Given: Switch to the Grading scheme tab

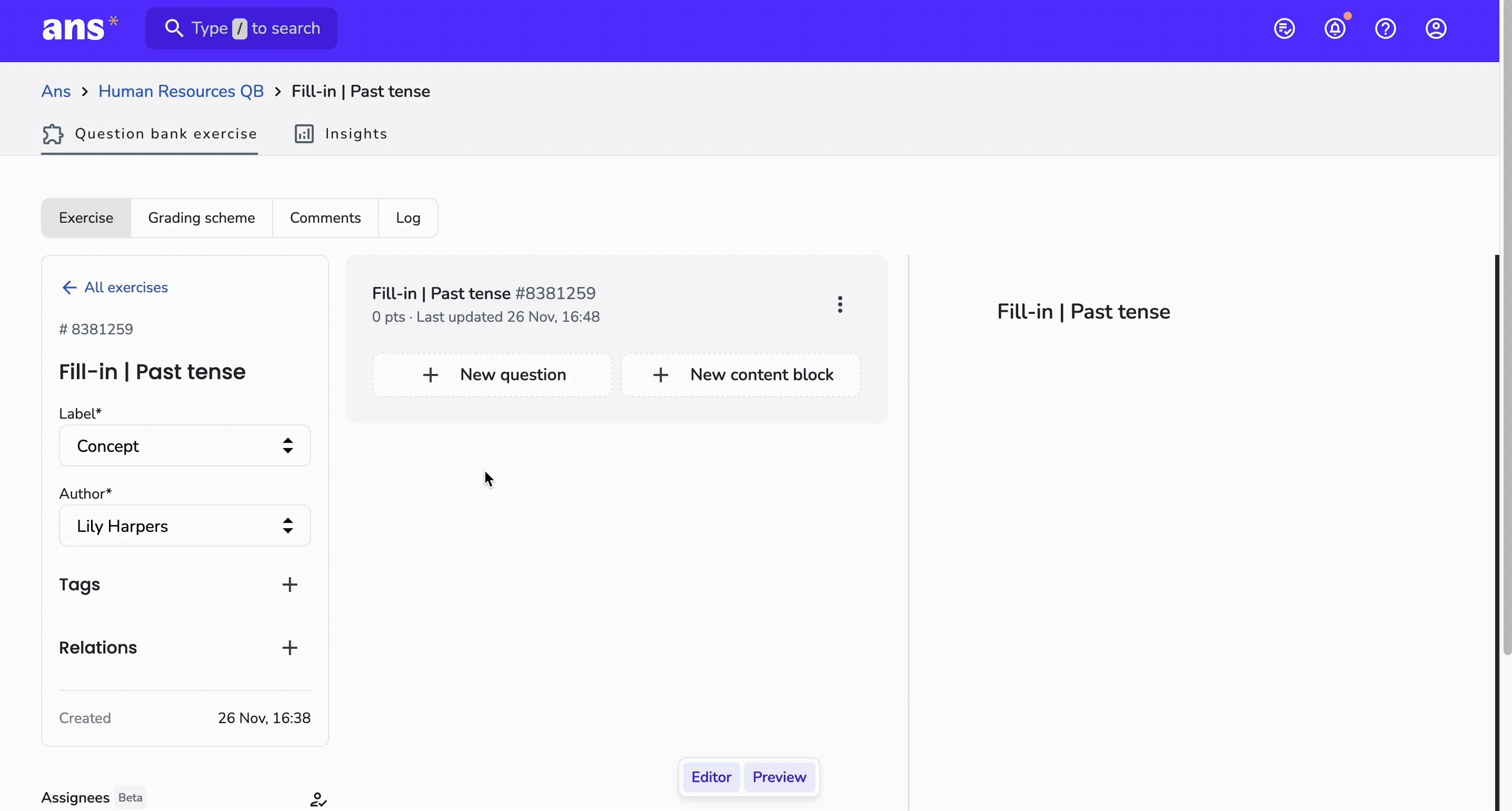Looking at the screenshot, I should click(201, 218).
